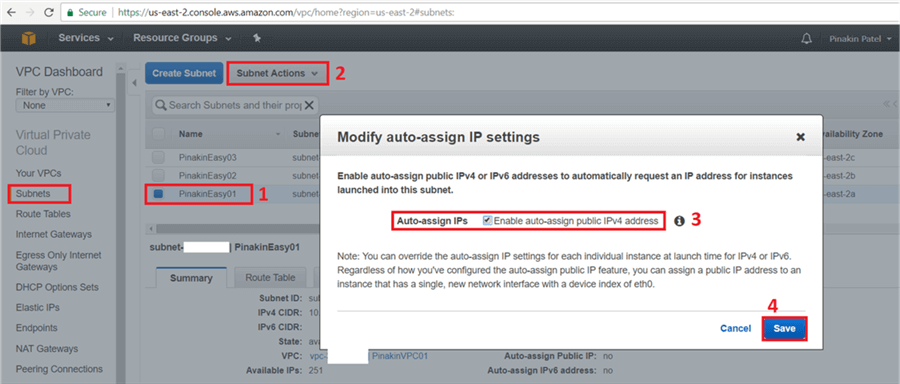Click the PinakinEasy02 name cell
Screen dimensions: 900x384
coord(208,175)
